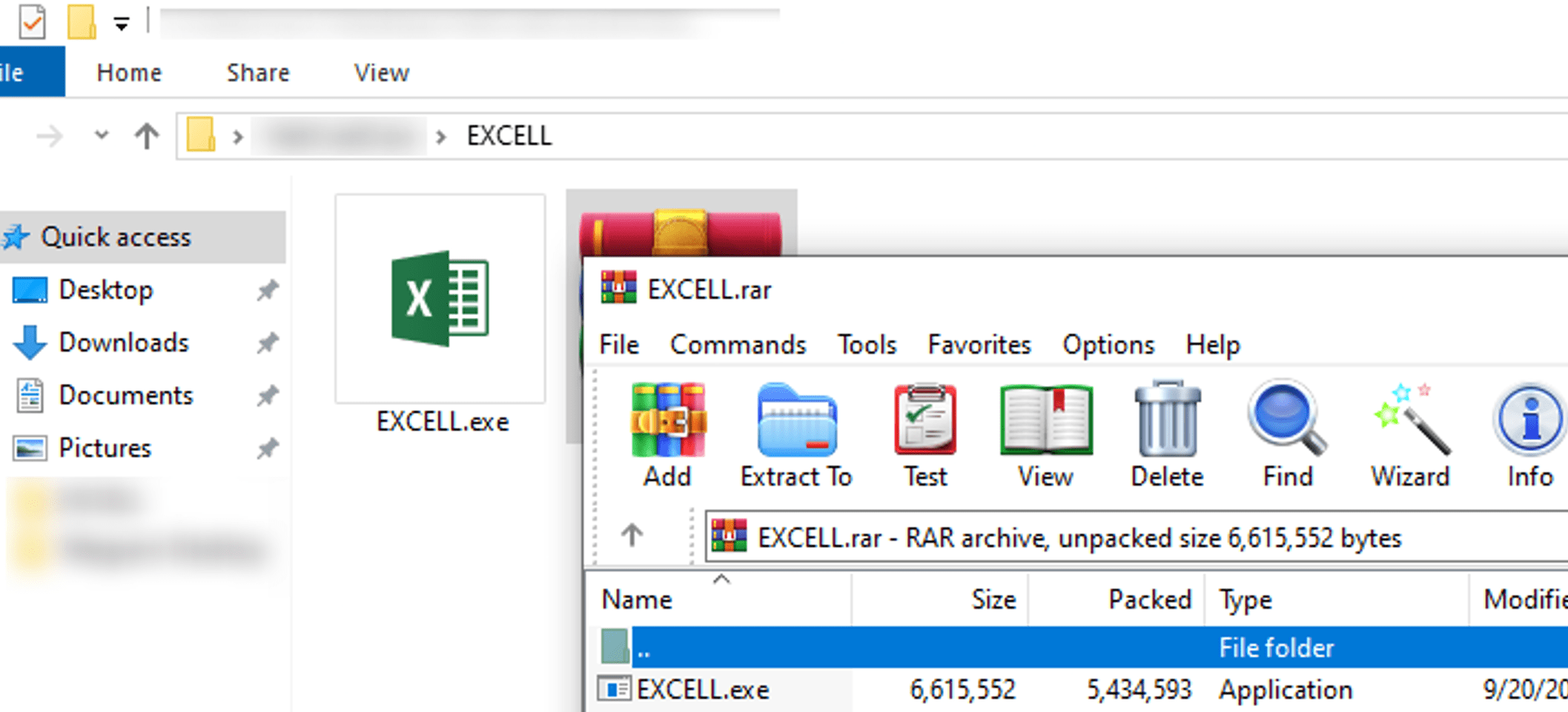The width and height of the screenshot is (1568, 712).
Task: Open the Downloads folder from sidebar
Action: pyautogui.click(x=124, y=342)
